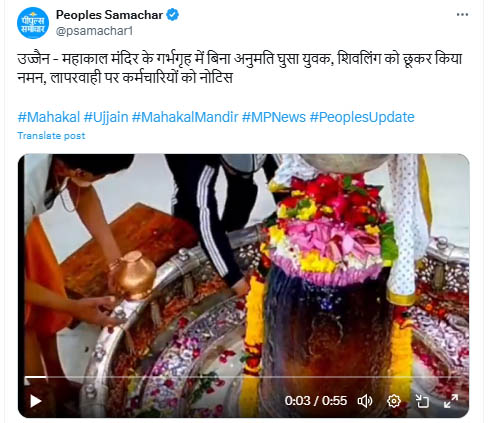Open the #PeoplesUpdate hashtag
The width and height of the screenshot is (491, 423).
362,117
